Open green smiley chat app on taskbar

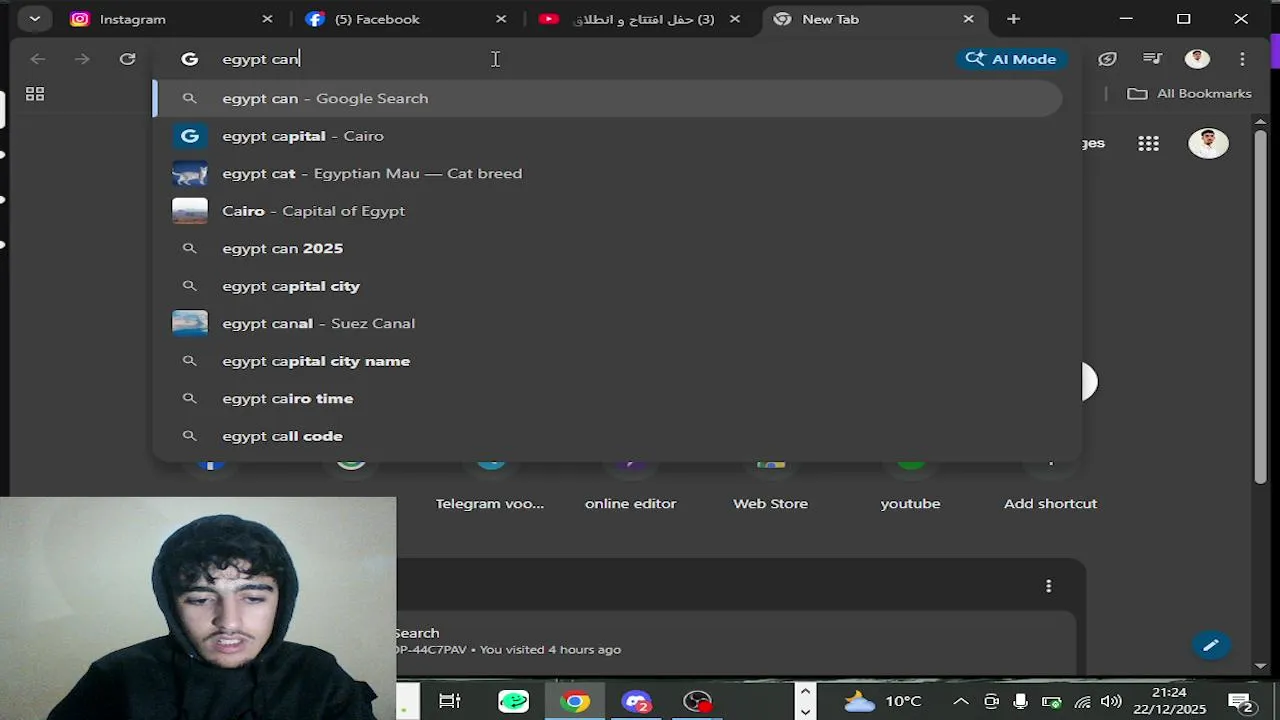[514, 701]
